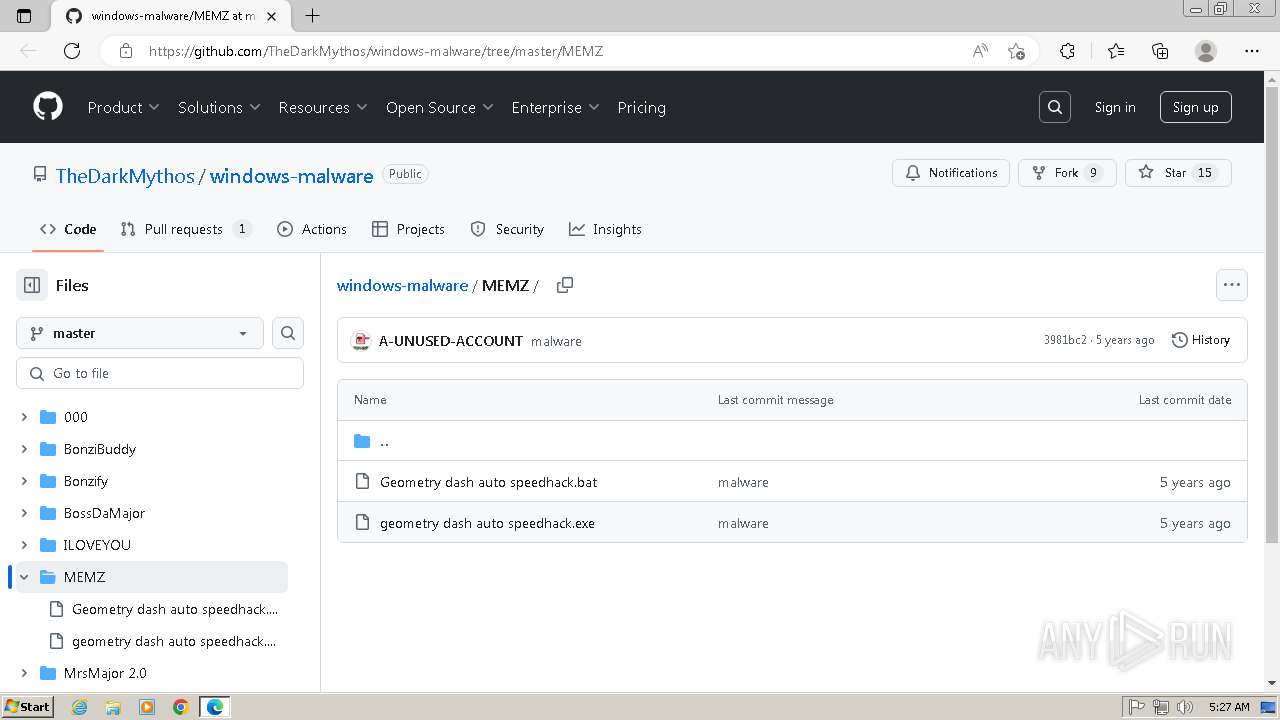Collapse the file tree panel icon
Image resolution: width=1280 pixels, height=720 pixels.
[32, 285]
